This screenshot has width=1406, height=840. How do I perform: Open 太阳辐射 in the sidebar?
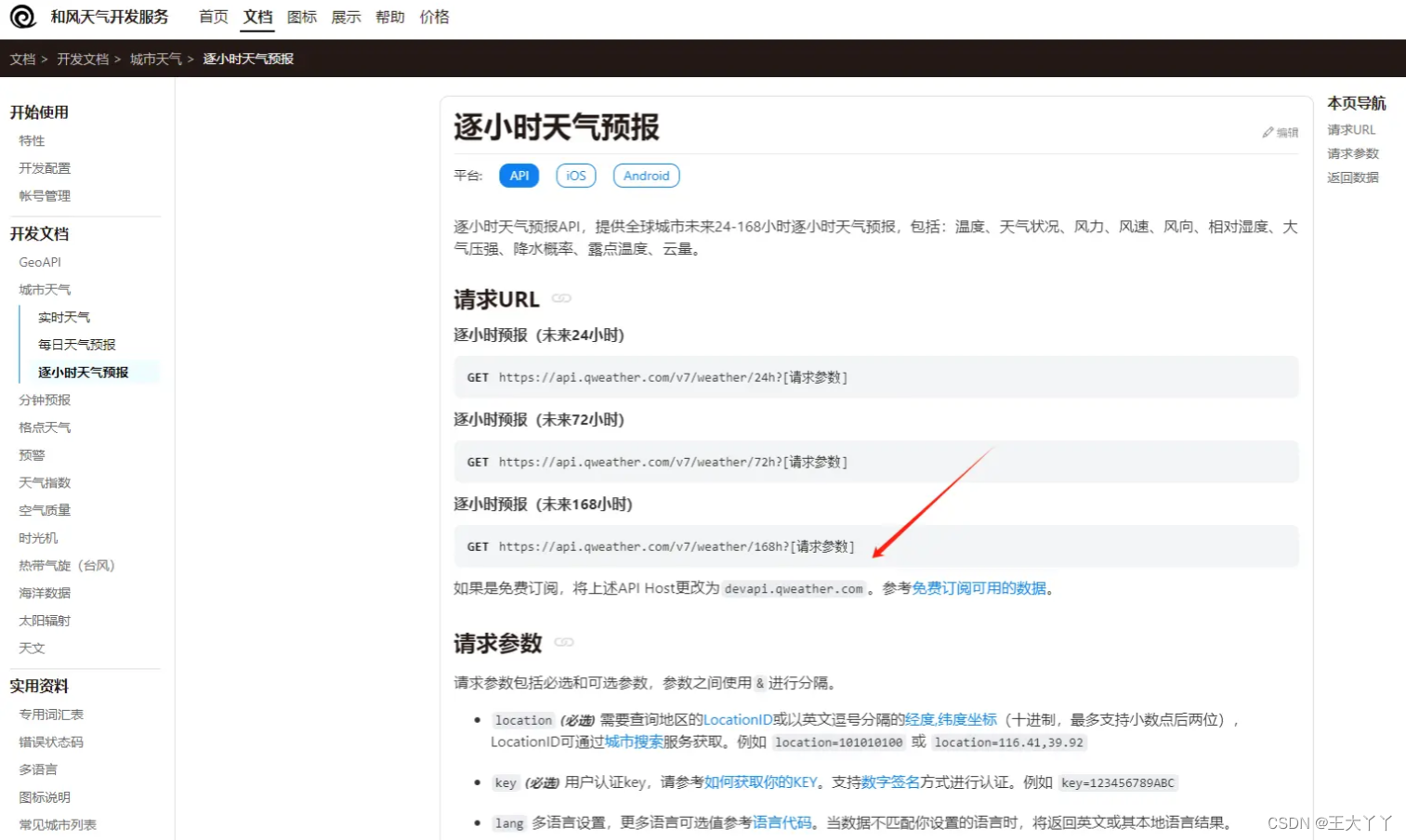click(45, 621)
